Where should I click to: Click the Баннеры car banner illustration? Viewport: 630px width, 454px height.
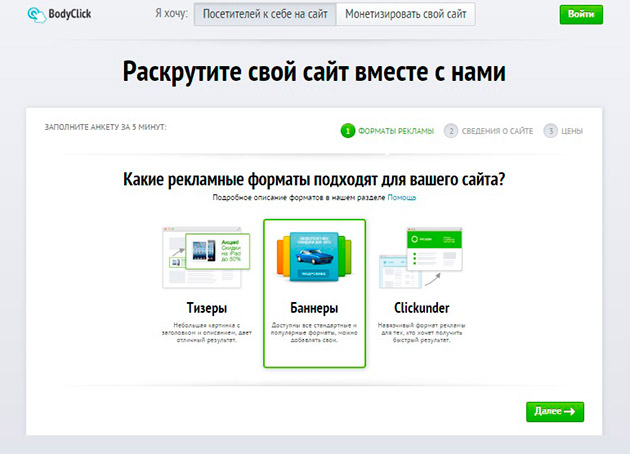[314, 256]
